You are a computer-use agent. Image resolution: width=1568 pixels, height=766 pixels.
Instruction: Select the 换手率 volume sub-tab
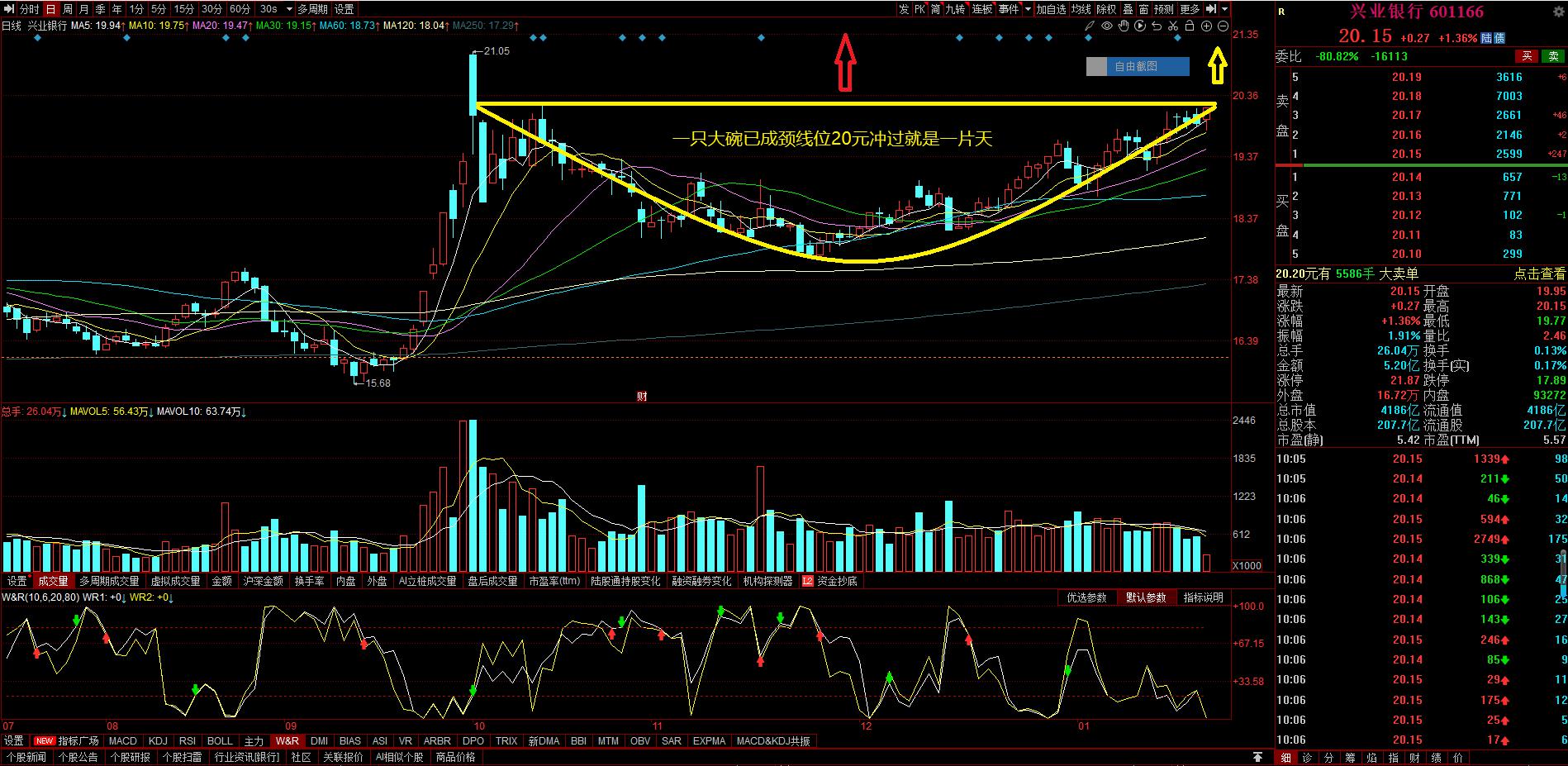(310, 581)
